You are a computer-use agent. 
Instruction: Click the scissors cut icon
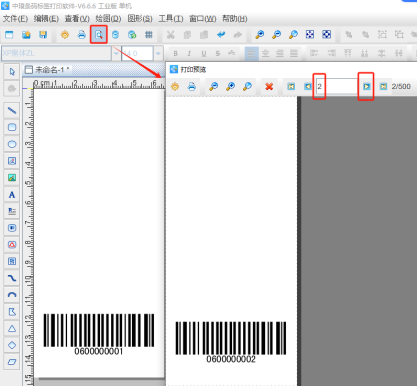[x=171, y=34]
